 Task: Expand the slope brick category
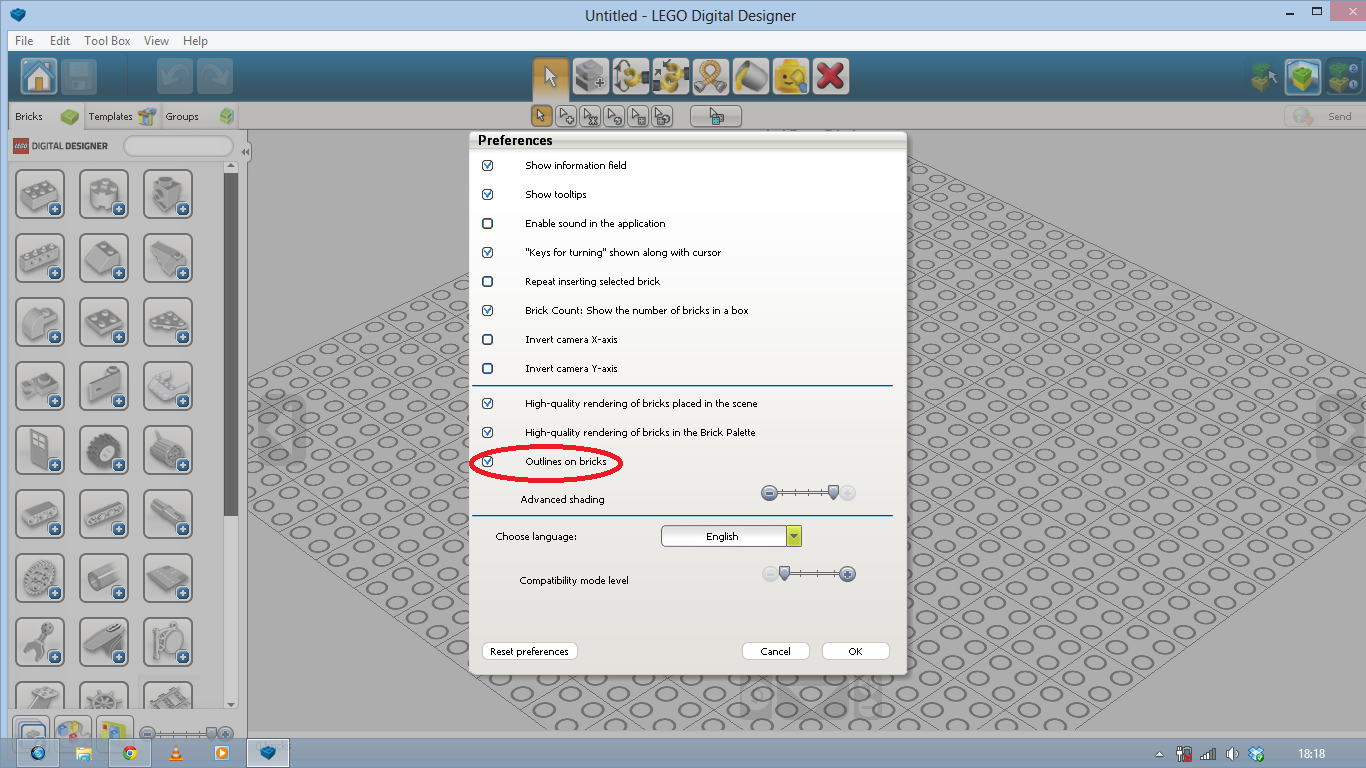point(104,258)
